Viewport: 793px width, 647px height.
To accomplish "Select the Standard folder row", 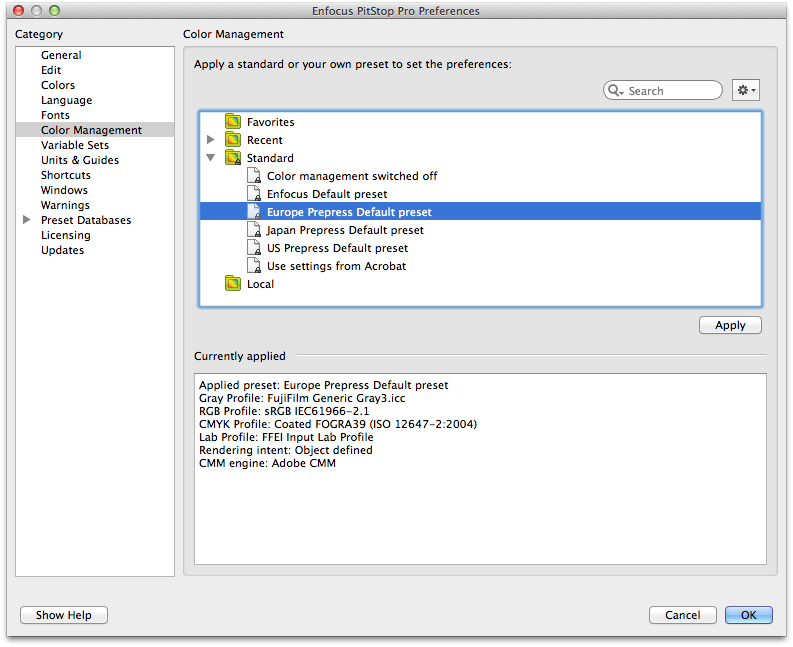I will tap(480, 158).
